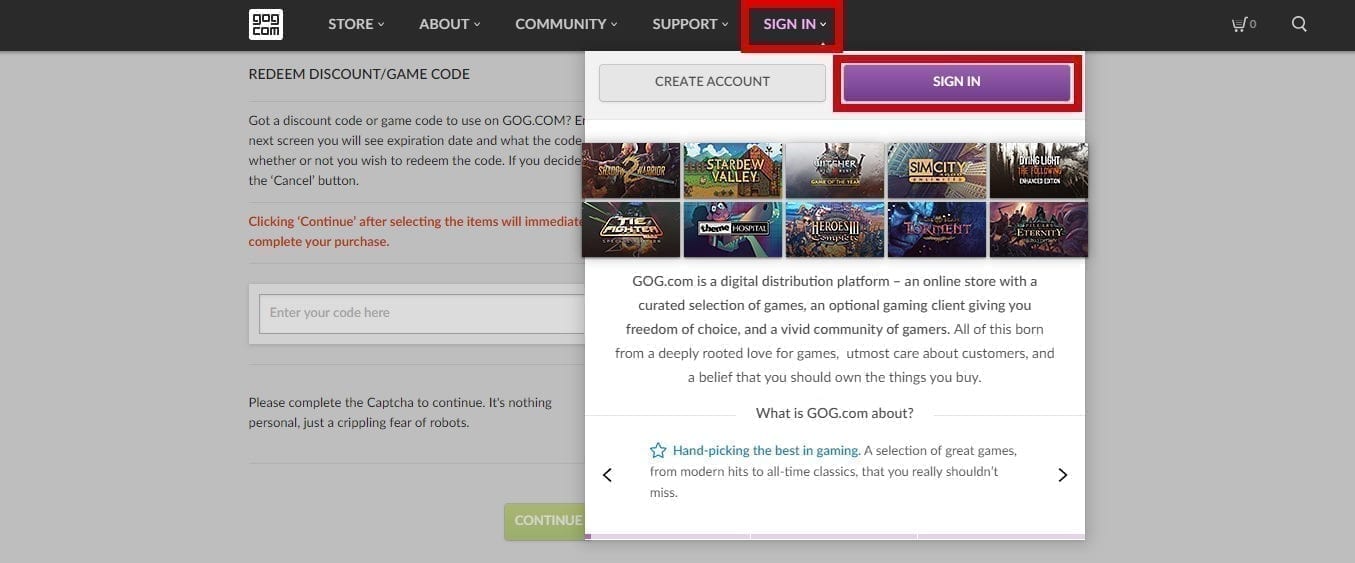Focus the Enter your code here field
This screenshot has width=1355, height=563.
tap(423, 313)
